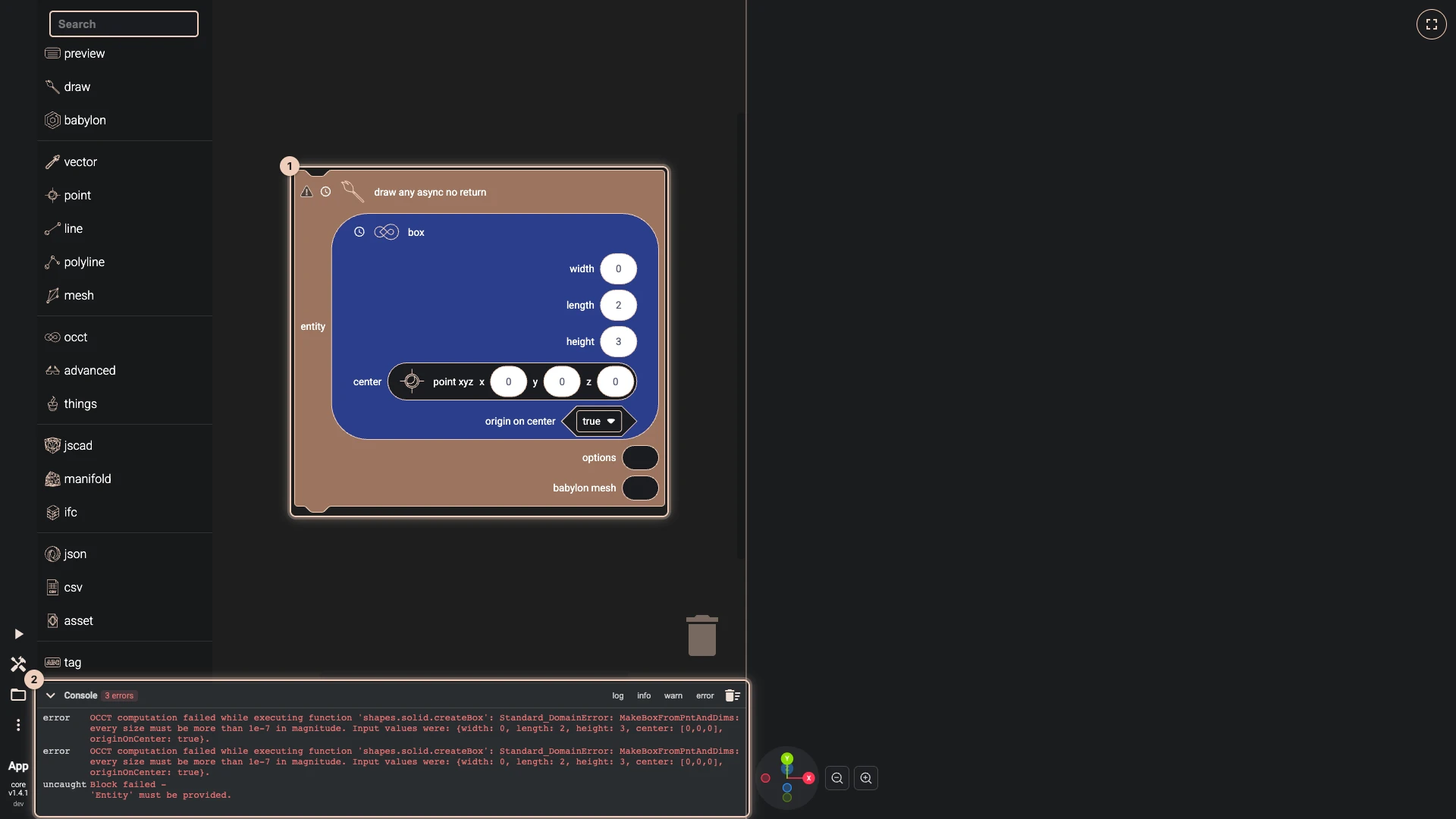The width and height of the screenshot is (1456, 819).
Task: Click the warning icon on draw block
Action: pyautogui.click(x=306, y=192)
